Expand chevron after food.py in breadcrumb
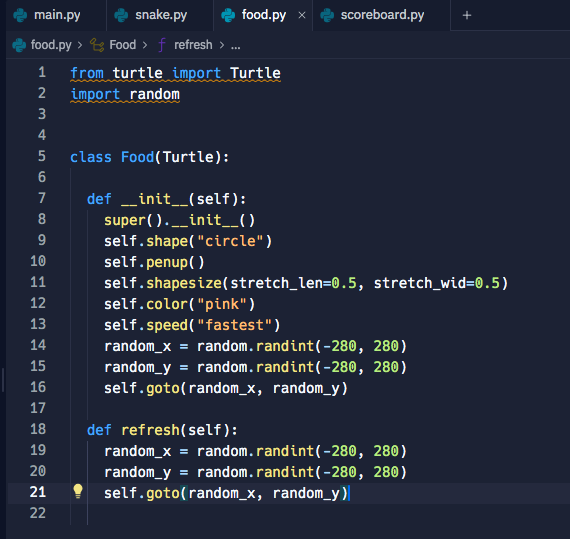 click(80, 45)
